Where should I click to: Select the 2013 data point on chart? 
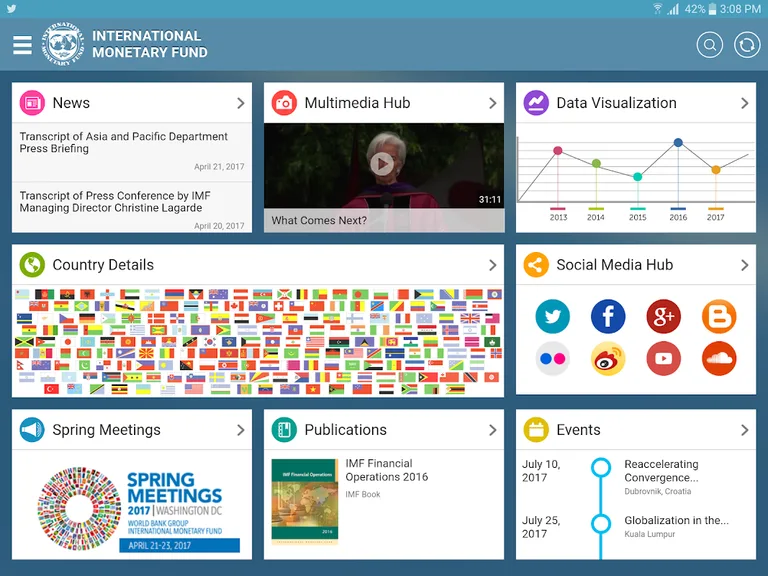coord(557,150)
